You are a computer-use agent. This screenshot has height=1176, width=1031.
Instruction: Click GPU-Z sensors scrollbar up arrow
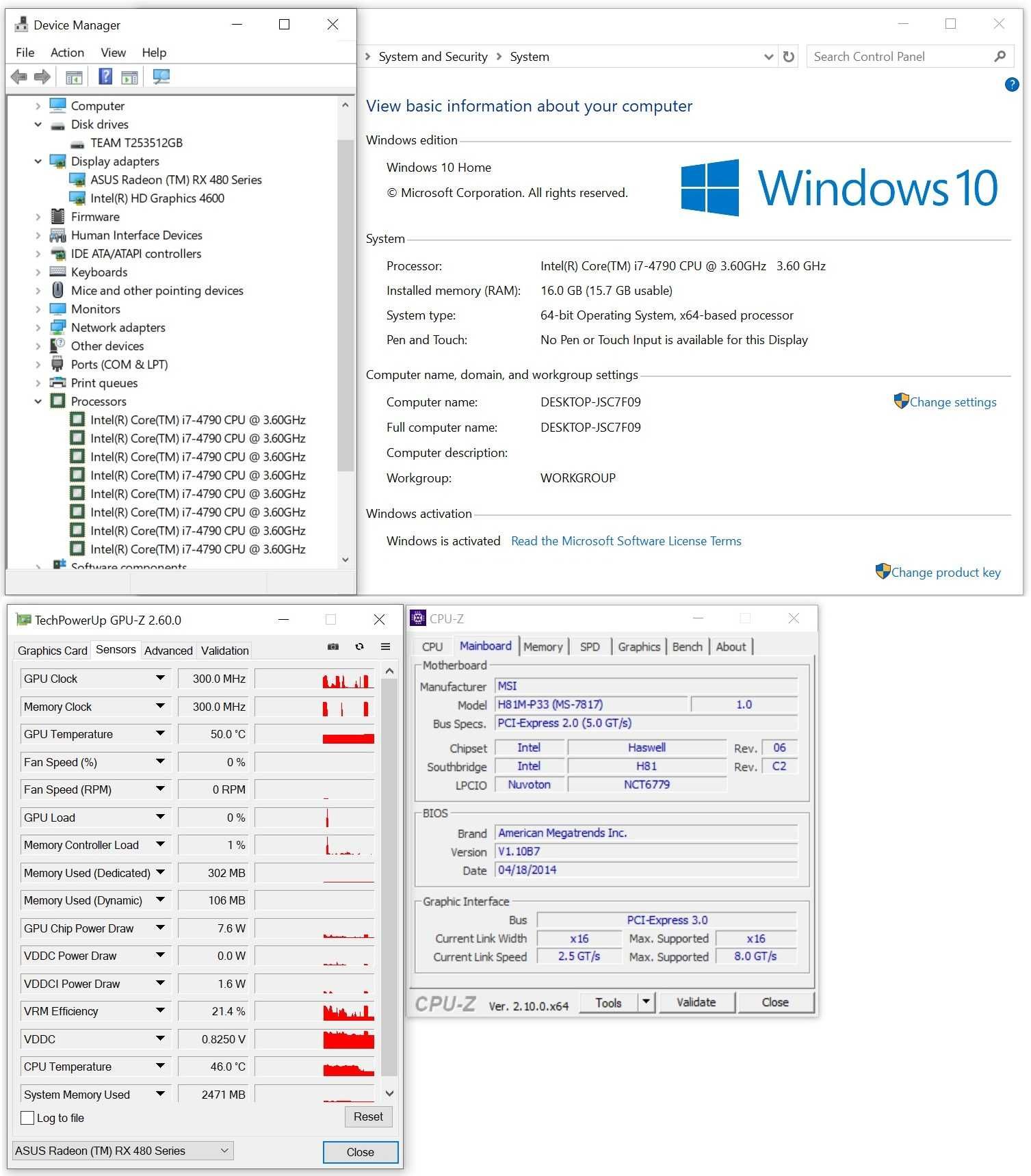[x=389, y=672]
